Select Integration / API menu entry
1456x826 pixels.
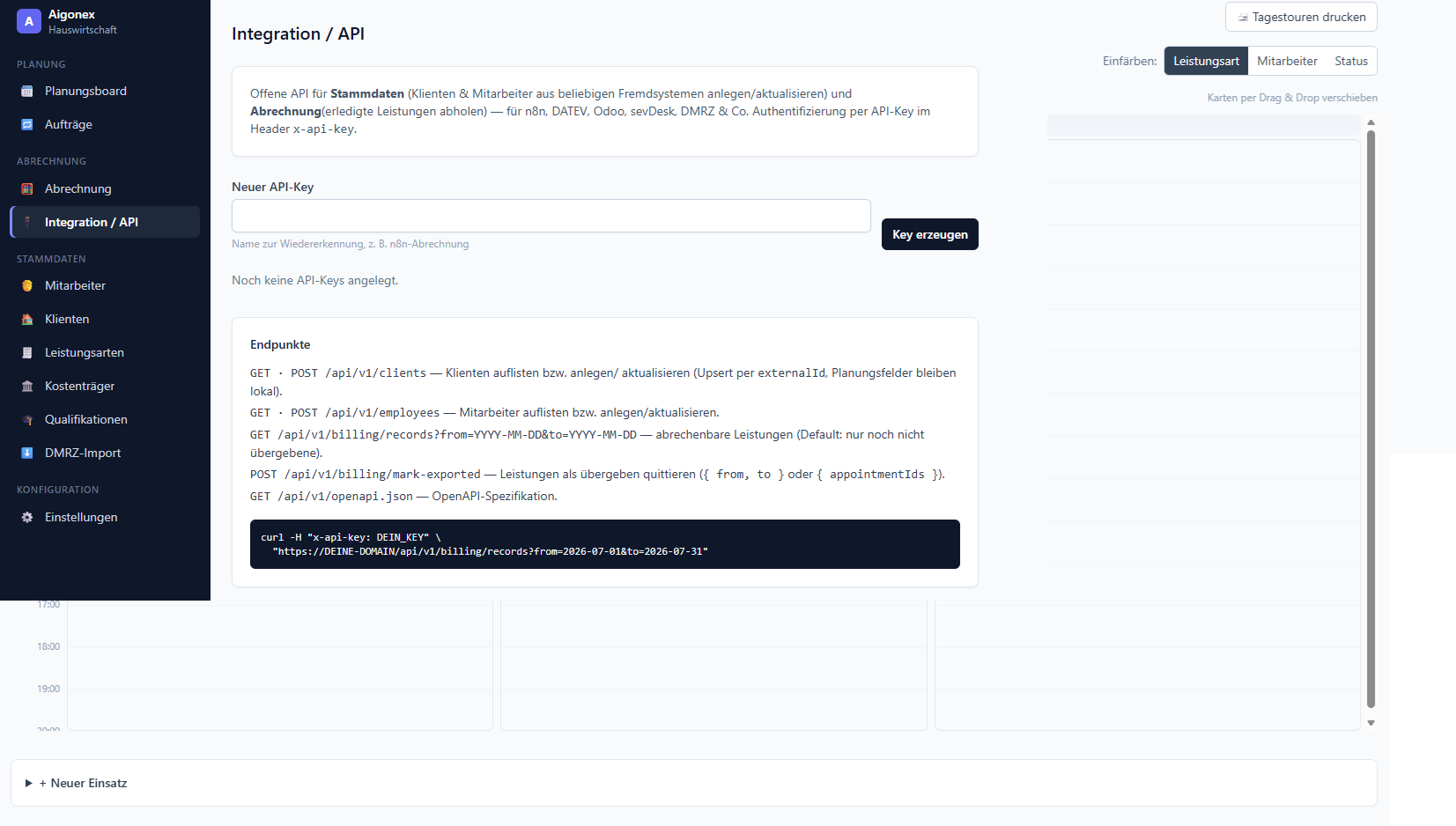tap(105, 223)
